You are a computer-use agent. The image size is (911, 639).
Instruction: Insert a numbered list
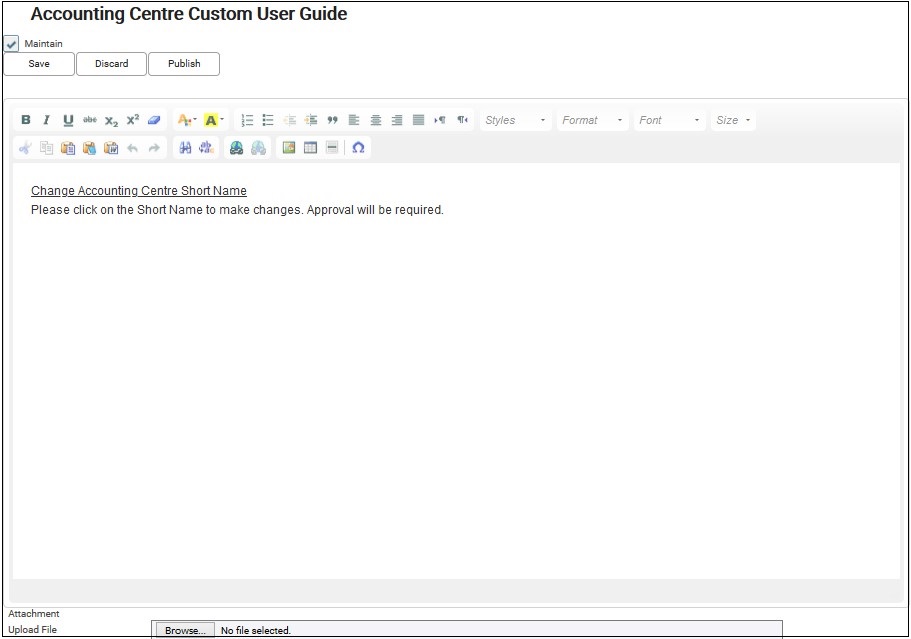[x=247, y=120]
